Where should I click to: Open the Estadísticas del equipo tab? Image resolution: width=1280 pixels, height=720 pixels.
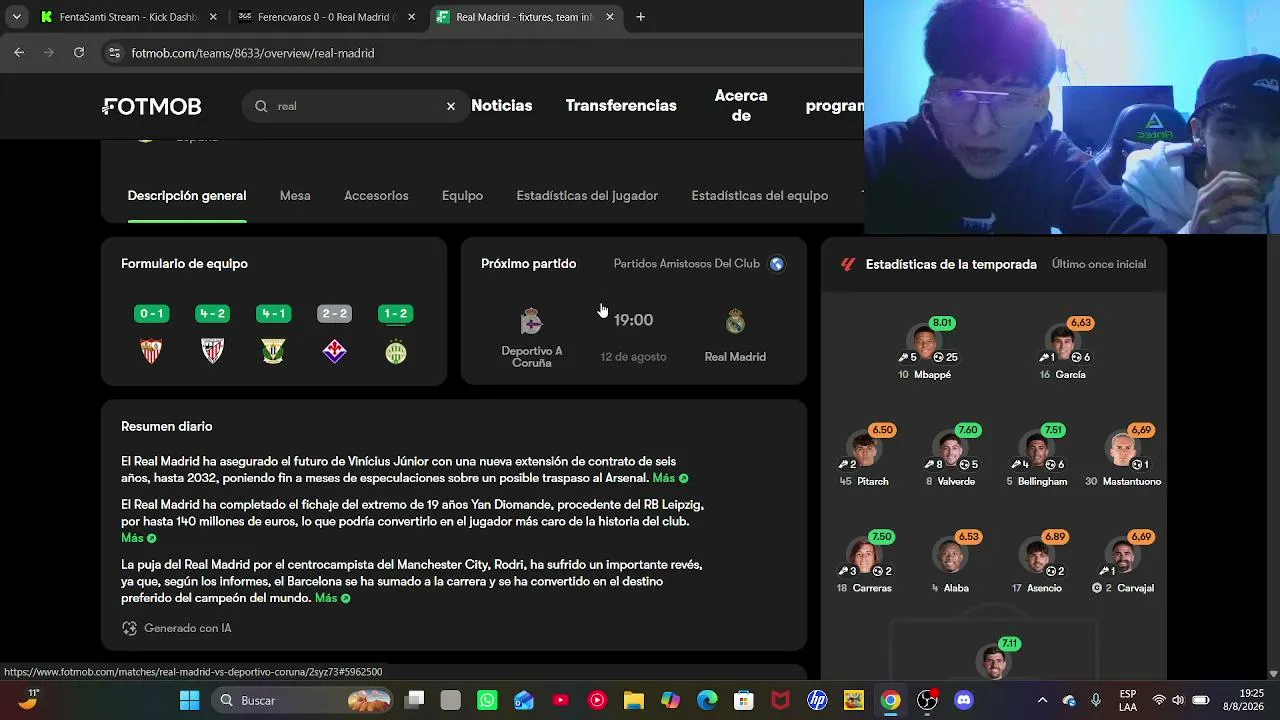click(760, 196)
